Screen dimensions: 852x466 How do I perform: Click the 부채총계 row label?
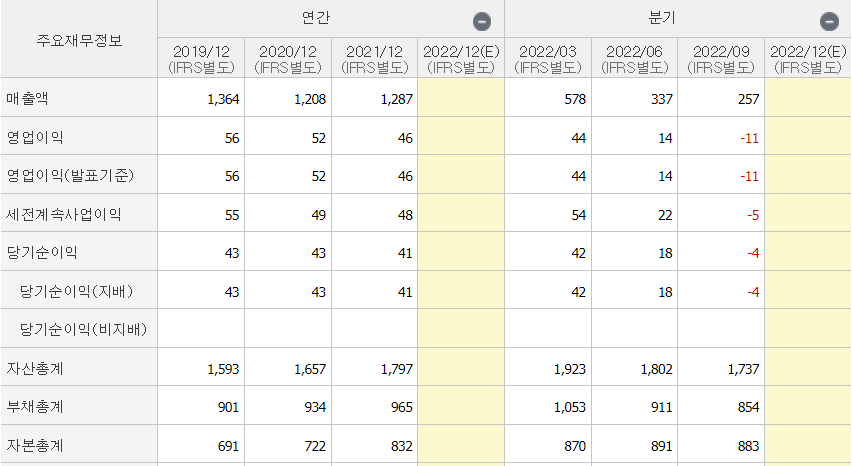(x=35, y=407)
